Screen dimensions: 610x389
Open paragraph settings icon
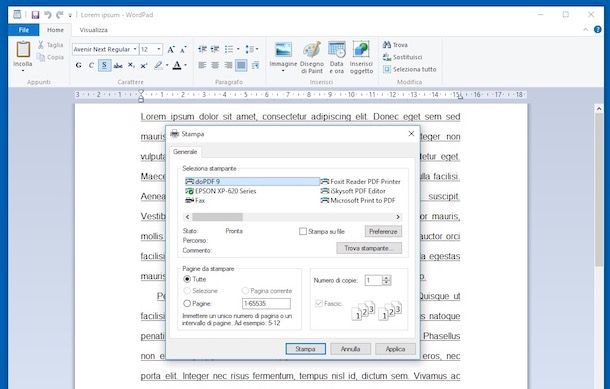[x=255, y=65]
